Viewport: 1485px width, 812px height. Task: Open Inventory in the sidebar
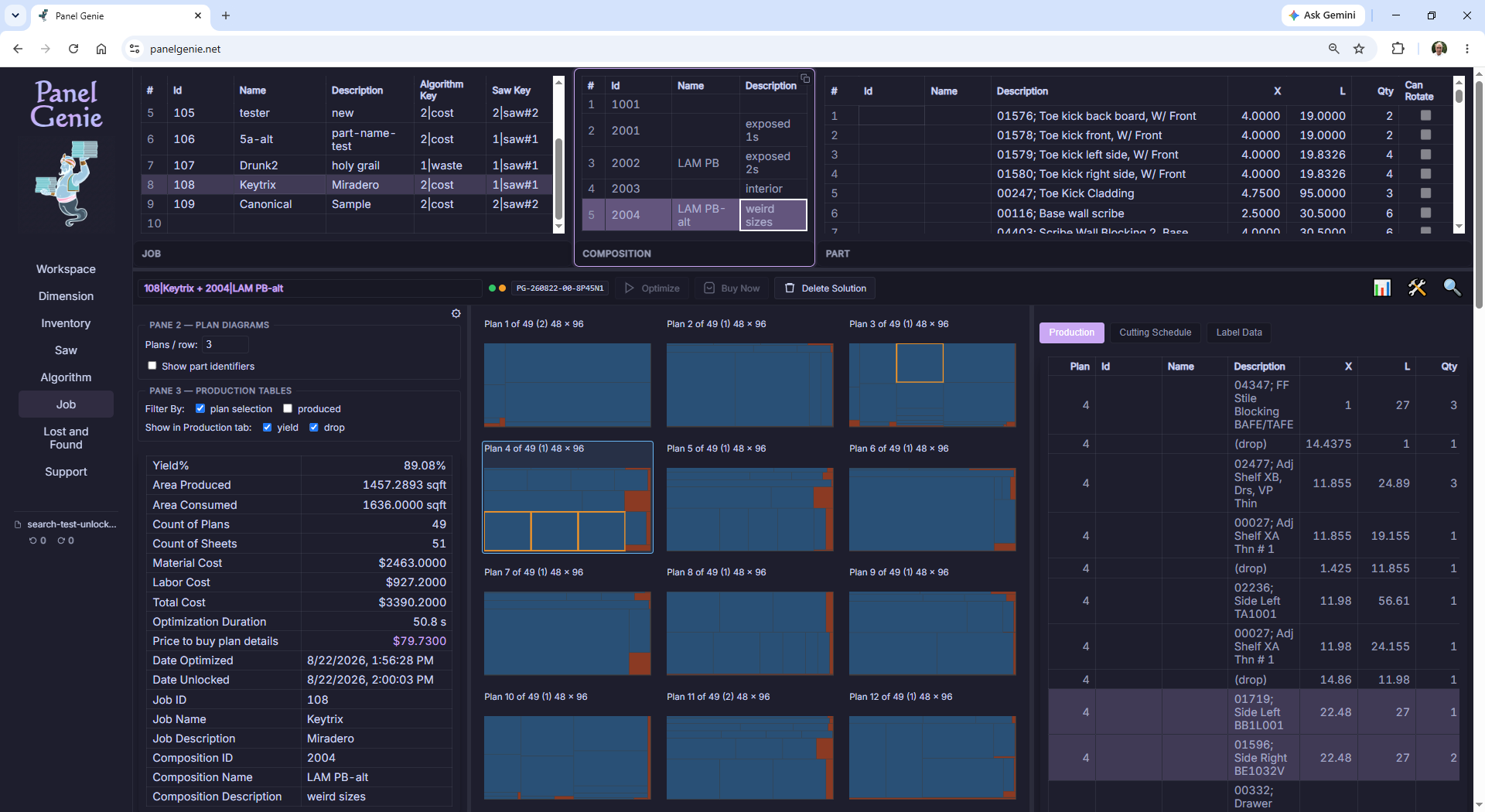tap(66, 323)
